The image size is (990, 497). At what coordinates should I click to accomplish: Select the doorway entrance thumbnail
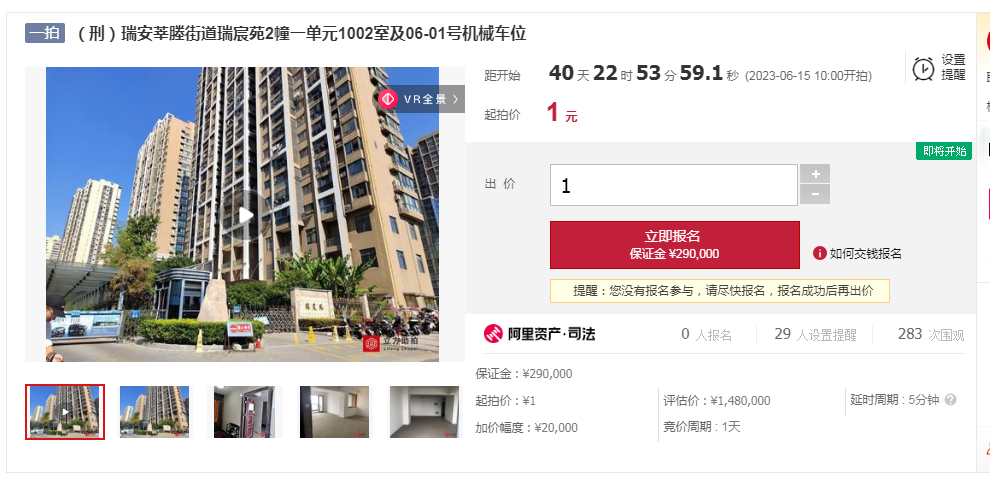(x=244, y=412)
